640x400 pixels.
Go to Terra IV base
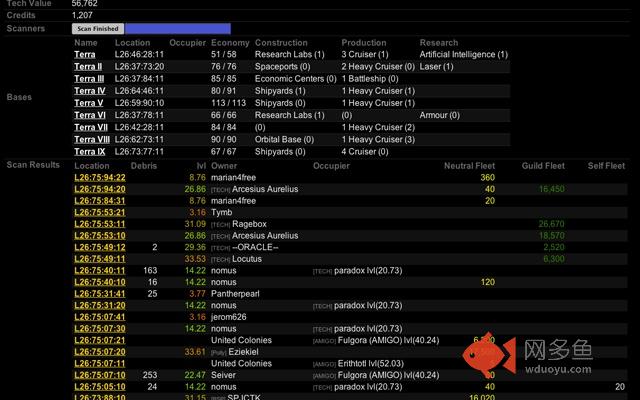pos(88,91)
